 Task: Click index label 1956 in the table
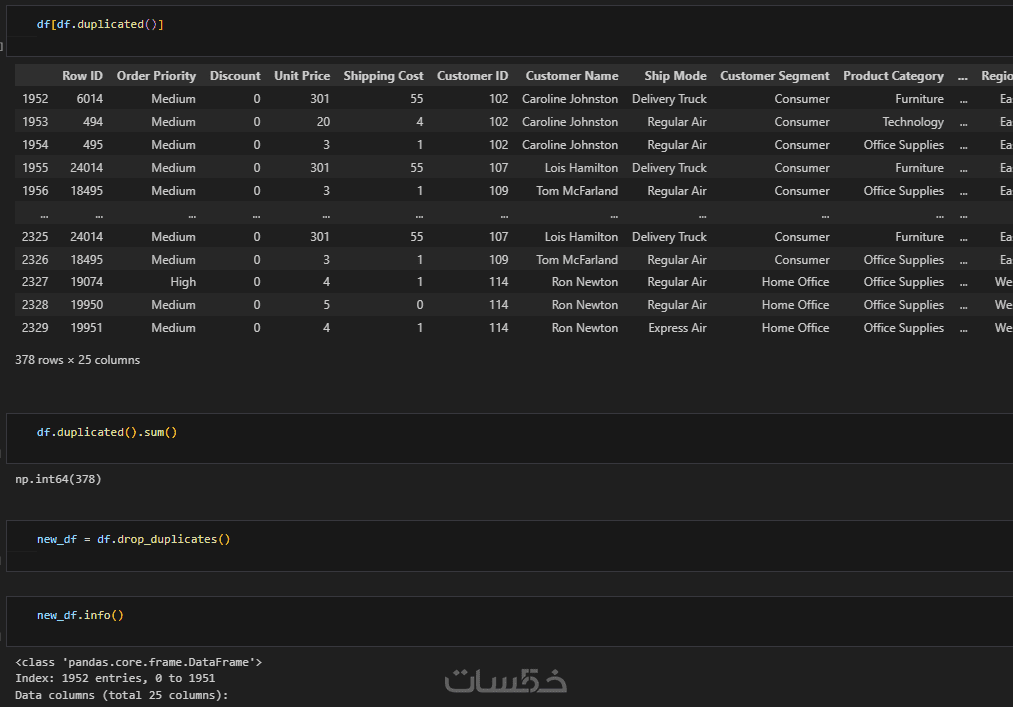click(35, 191)
